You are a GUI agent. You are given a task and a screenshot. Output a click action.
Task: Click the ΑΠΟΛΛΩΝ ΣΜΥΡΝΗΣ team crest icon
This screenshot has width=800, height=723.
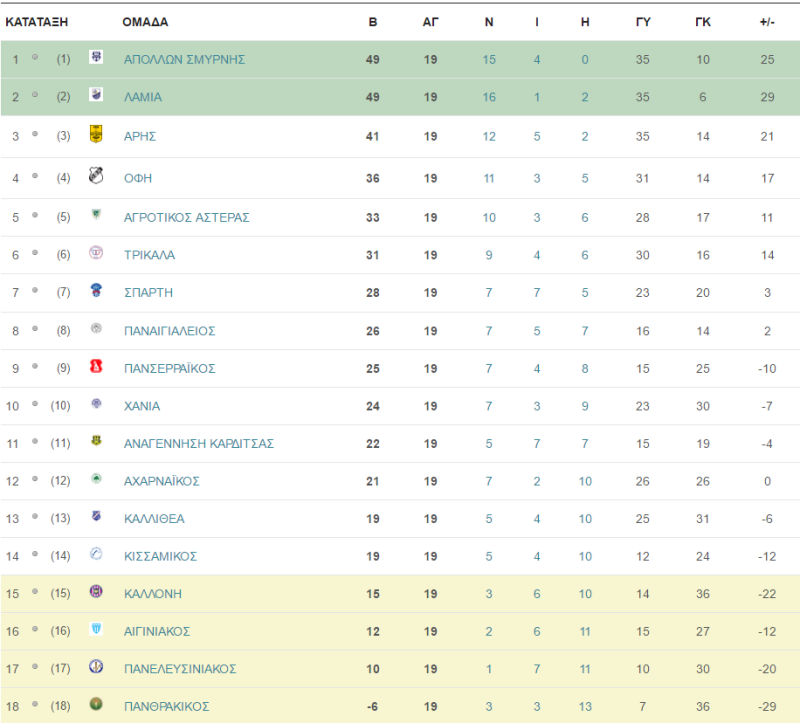[96, 57]
